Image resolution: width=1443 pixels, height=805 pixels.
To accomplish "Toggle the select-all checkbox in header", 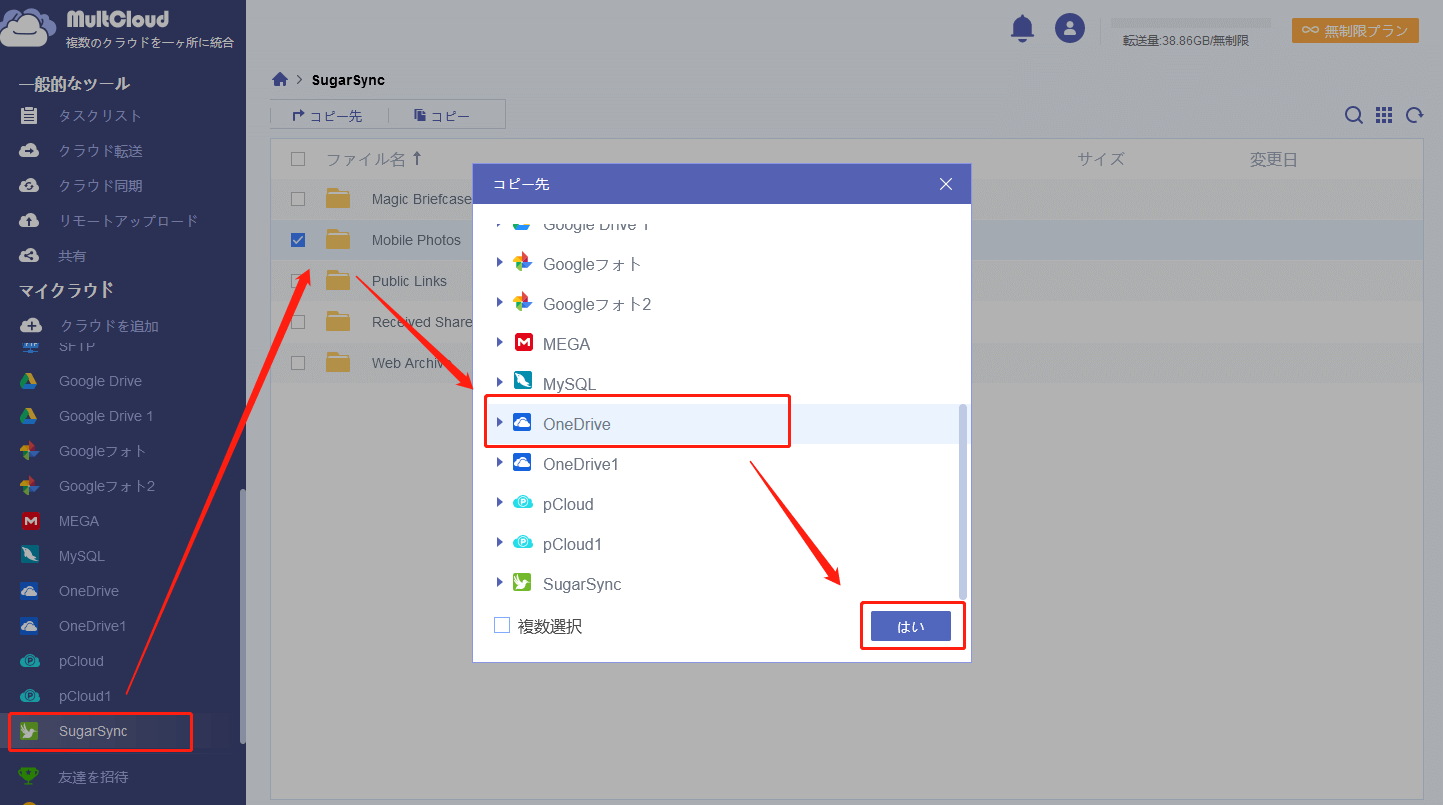I will (298, 159).
